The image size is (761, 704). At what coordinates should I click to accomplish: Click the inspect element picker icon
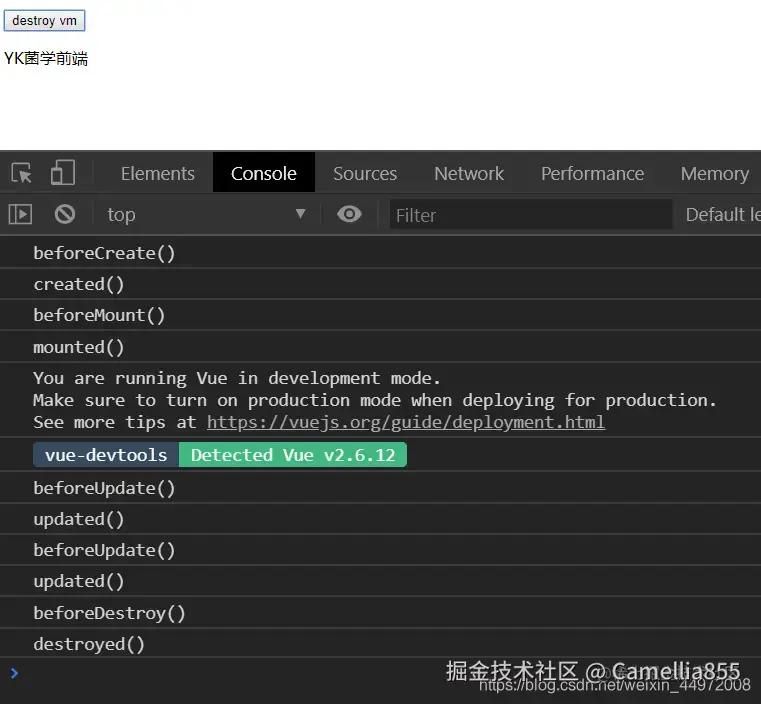(x=22, y=173)
